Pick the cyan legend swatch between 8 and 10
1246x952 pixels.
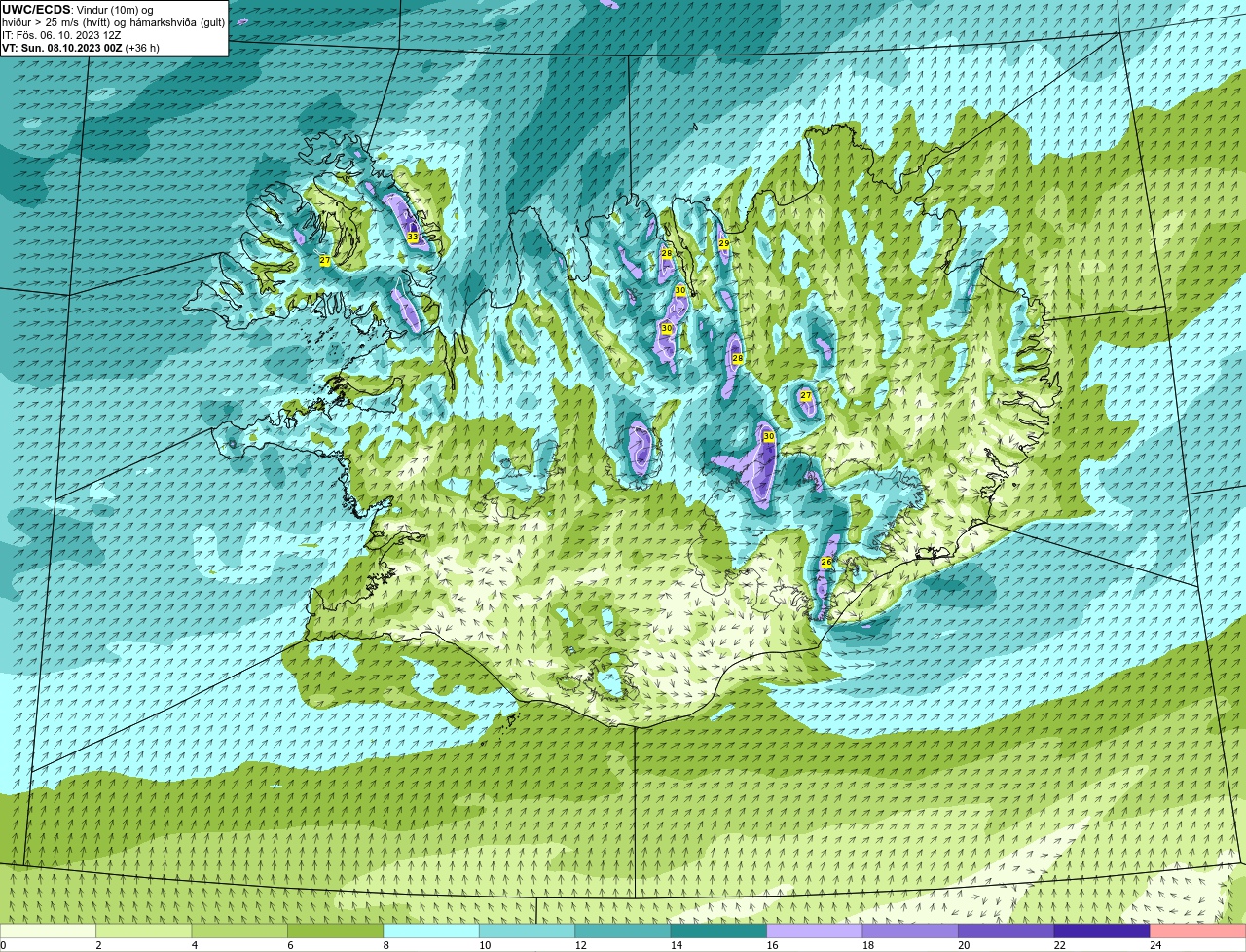click(432, 932)
